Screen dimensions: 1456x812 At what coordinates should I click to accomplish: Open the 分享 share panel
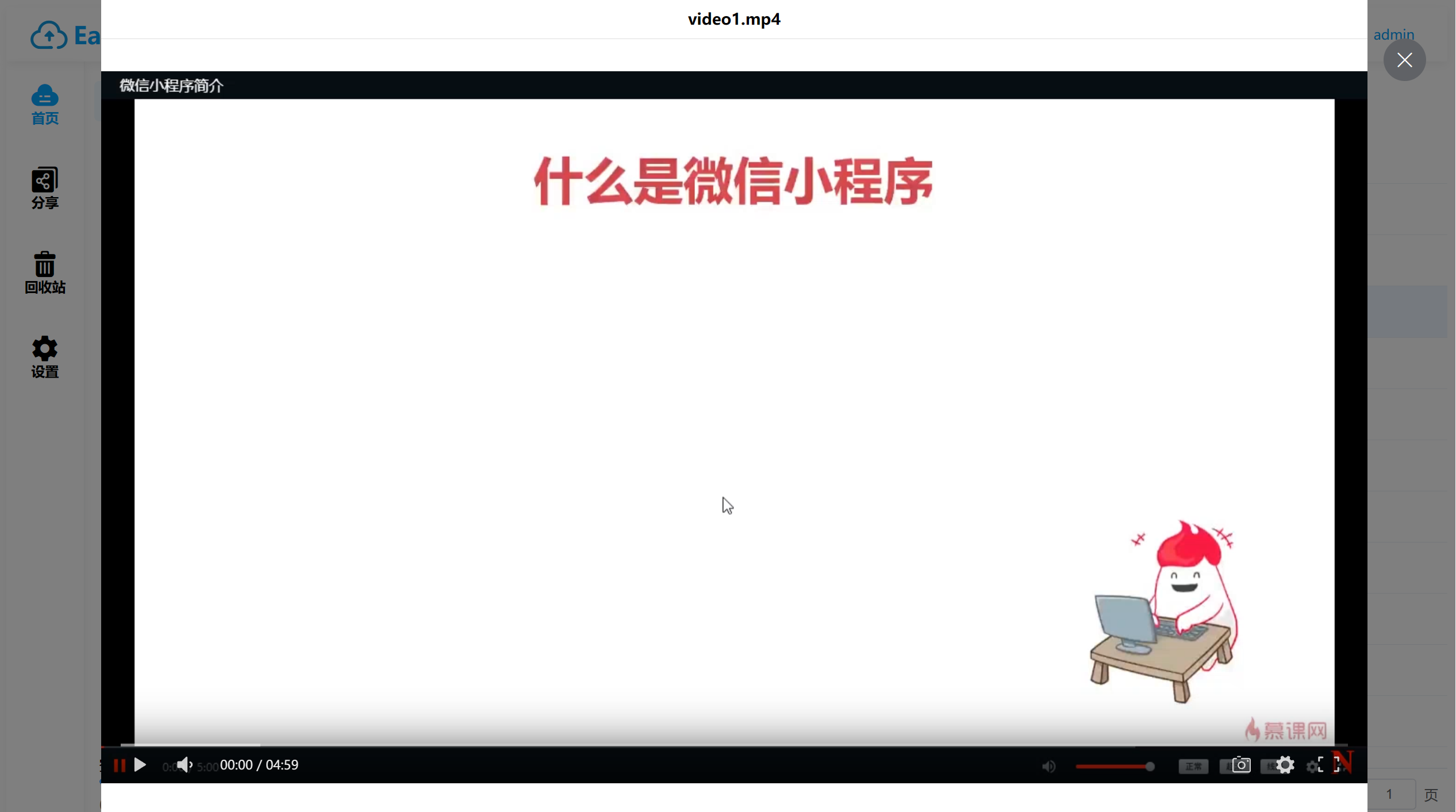[44, 188]
